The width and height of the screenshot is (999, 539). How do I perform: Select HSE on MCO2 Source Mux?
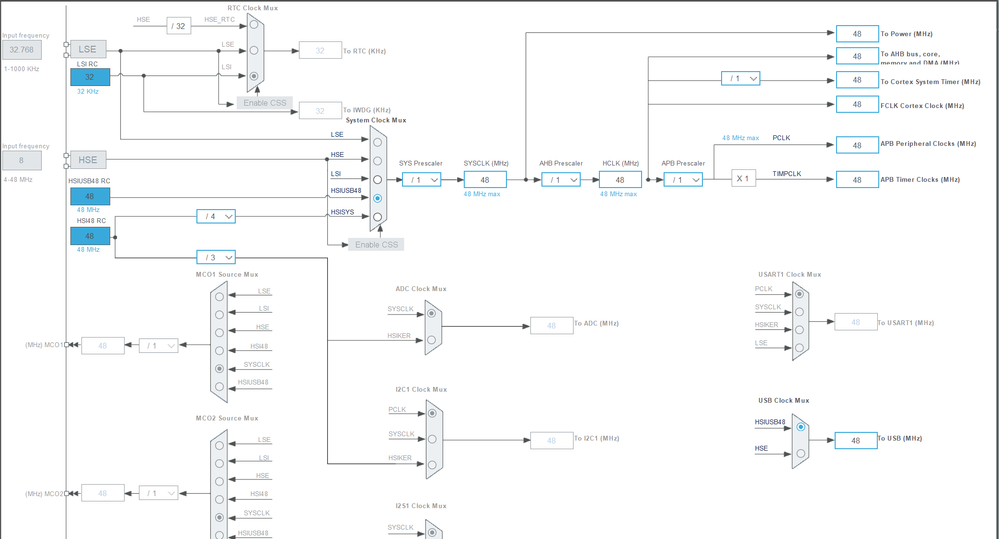click(219, 481)
